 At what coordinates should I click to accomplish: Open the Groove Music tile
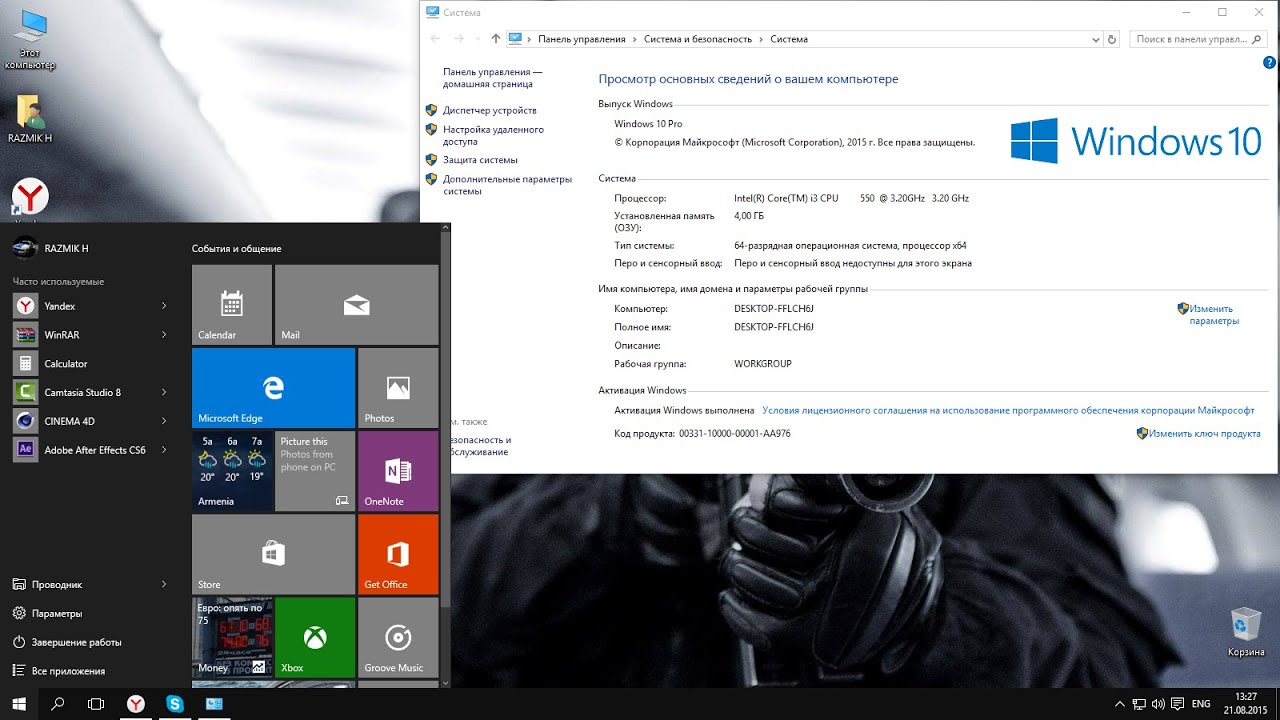coord(398,637)
